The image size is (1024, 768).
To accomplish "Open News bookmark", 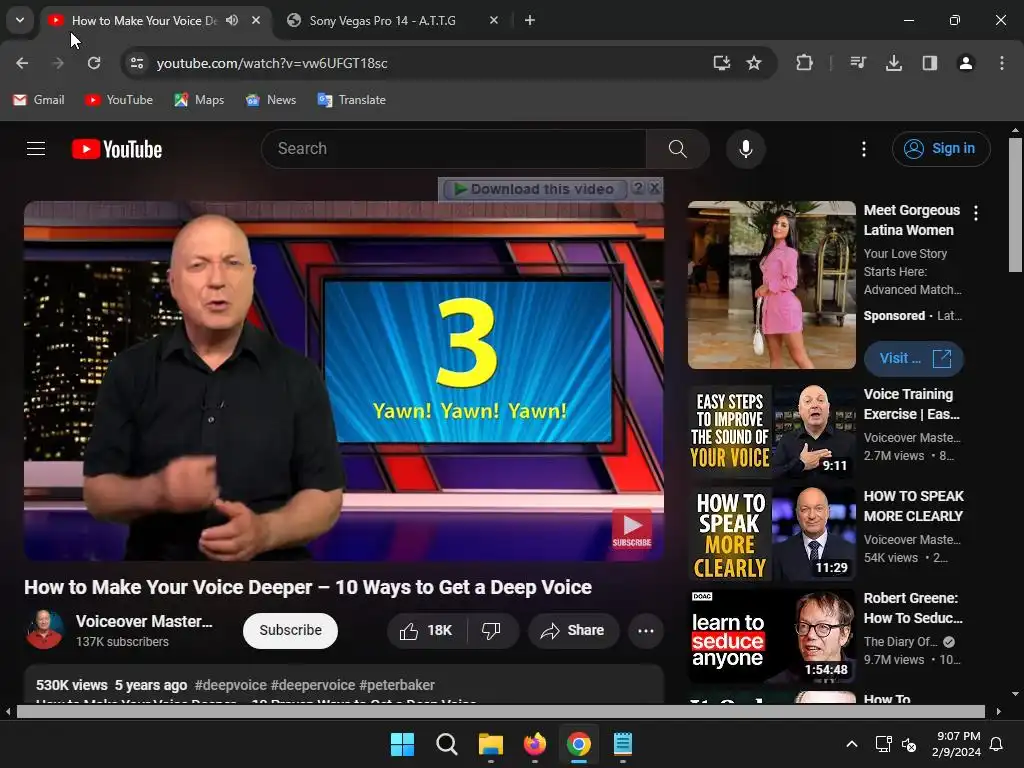I will 271,100.
